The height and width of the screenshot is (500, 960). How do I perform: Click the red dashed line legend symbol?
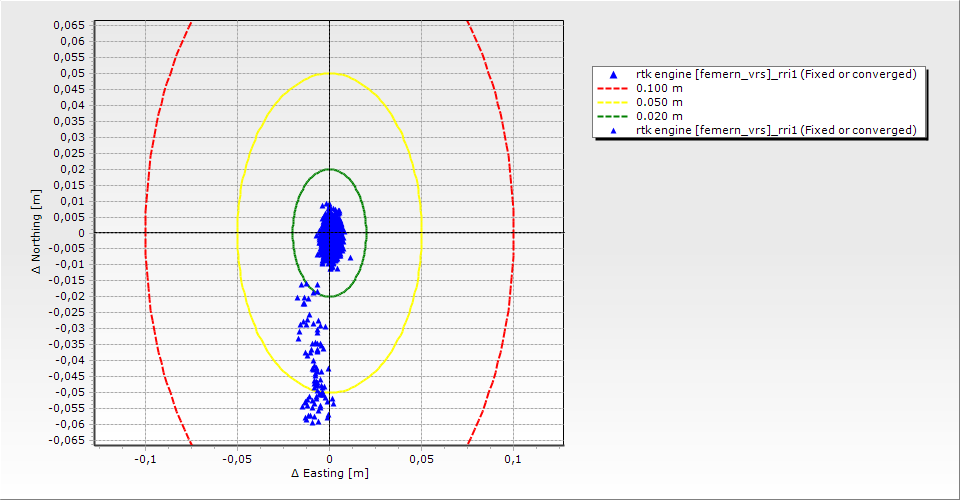(x=613, y=88)
